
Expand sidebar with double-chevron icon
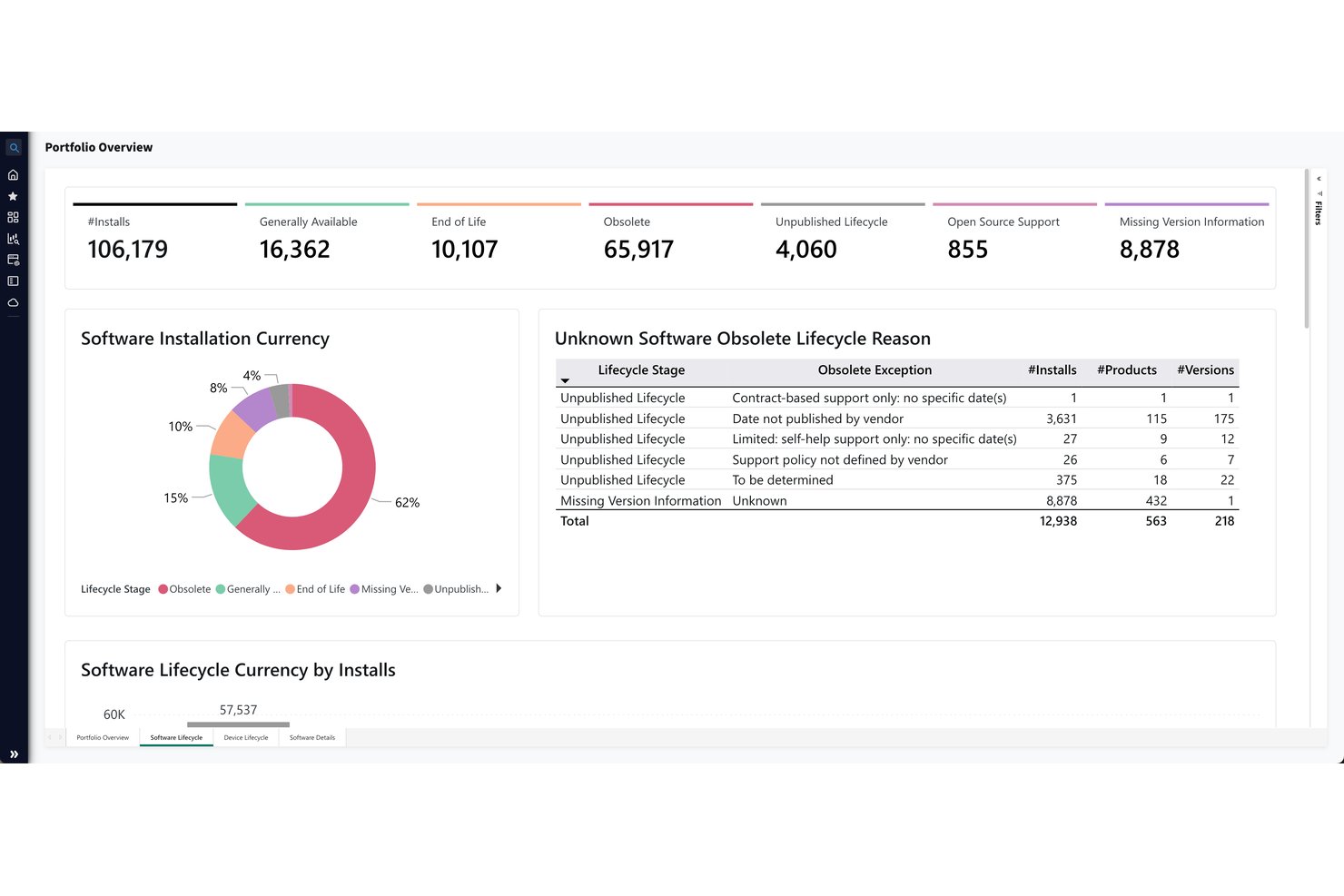pos(14,754)
